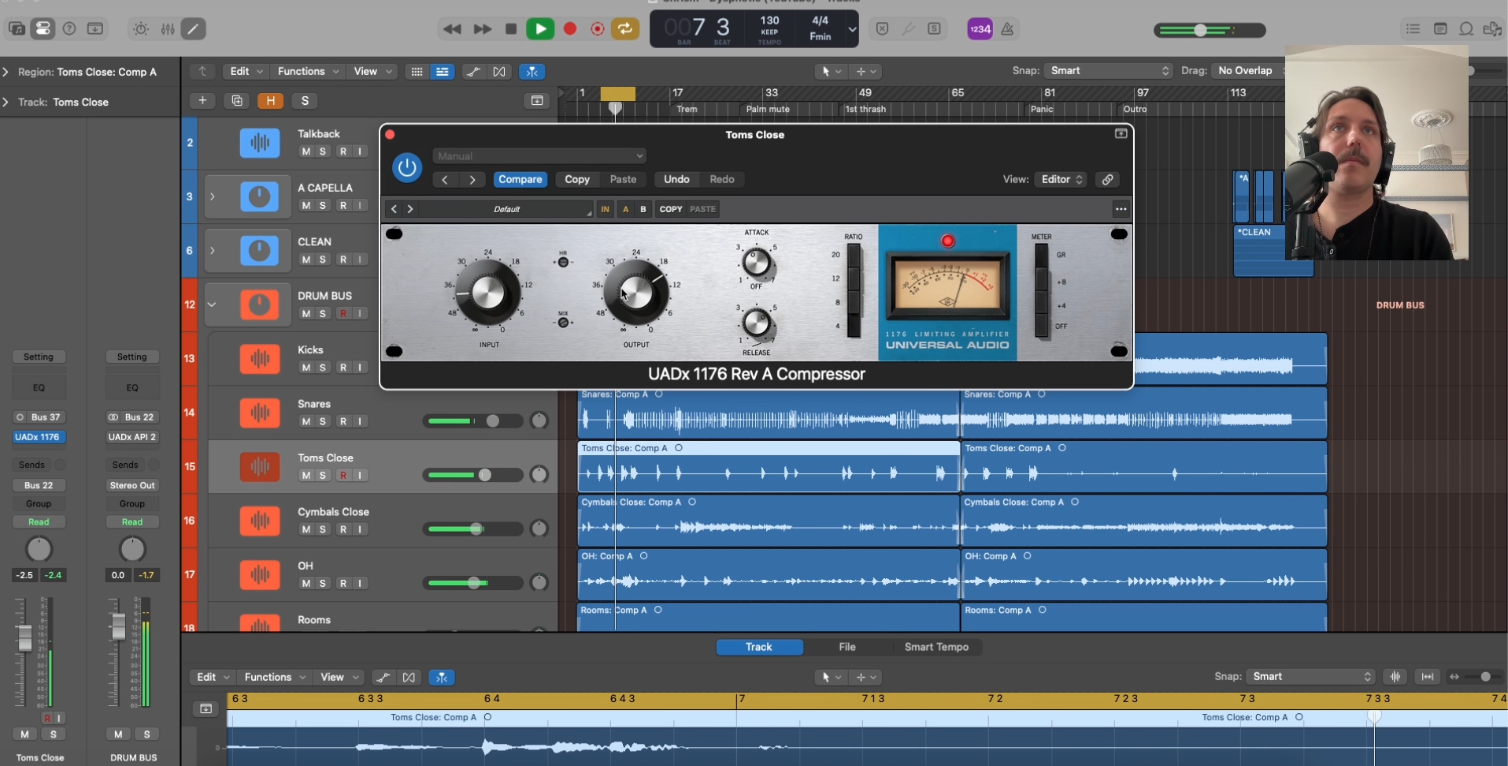Toggle the Editors pencil icon
Viewport: 1508px width, 766px height.
[193, 29]
